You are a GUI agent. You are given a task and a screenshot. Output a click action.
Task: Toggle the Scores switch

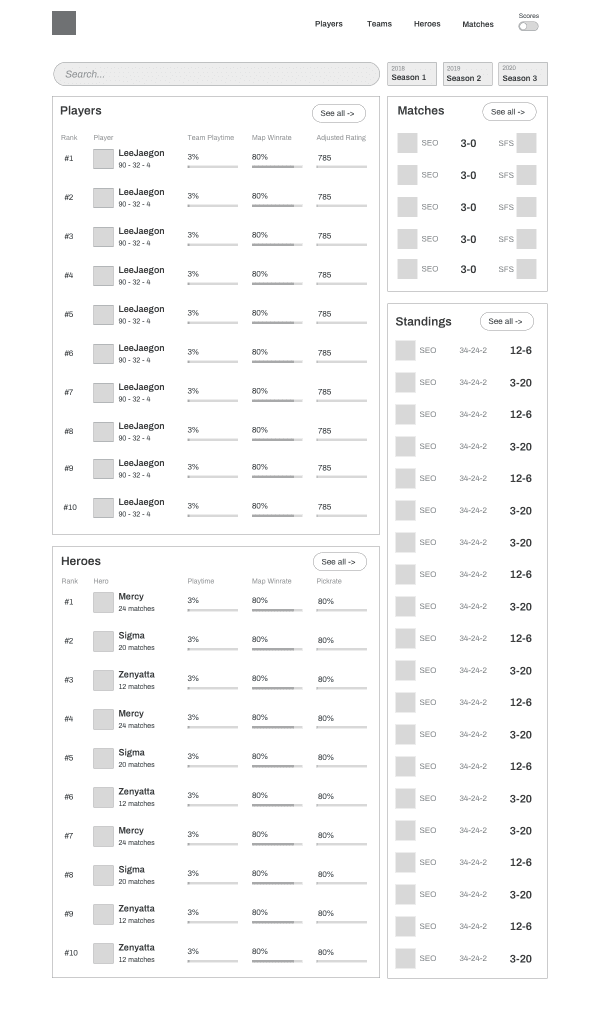528,27
